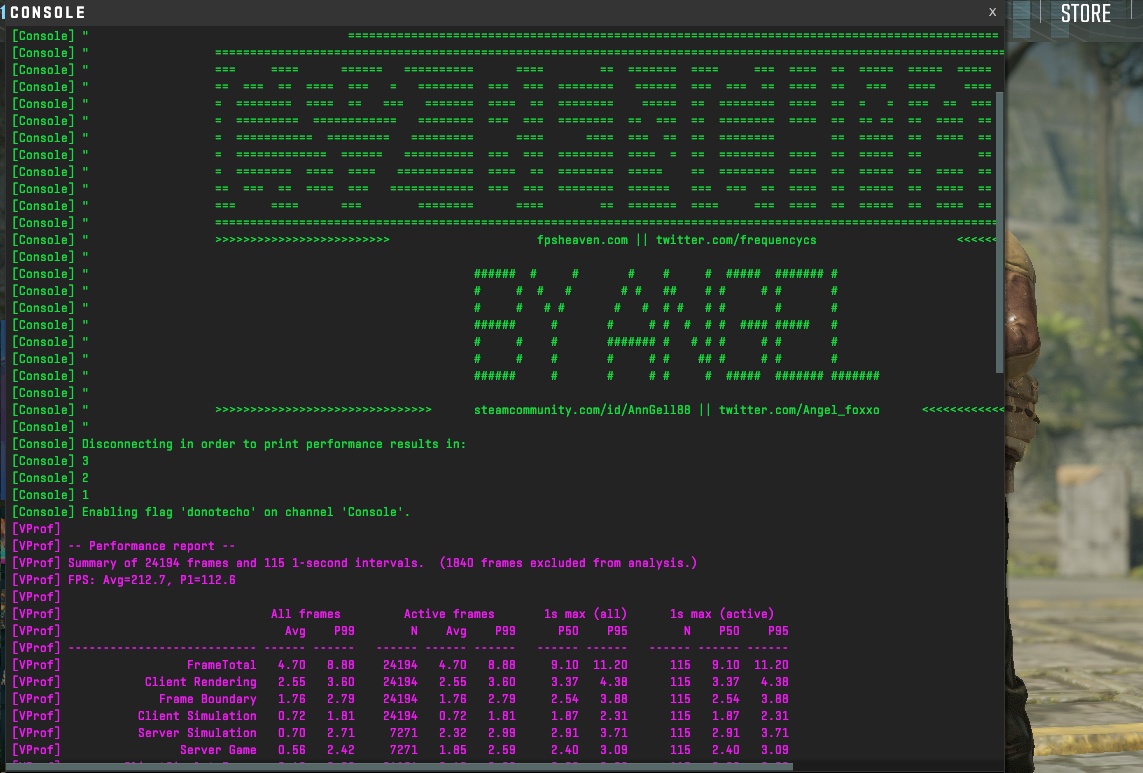Click the 'All frames' column header

(x=305, y=614)
